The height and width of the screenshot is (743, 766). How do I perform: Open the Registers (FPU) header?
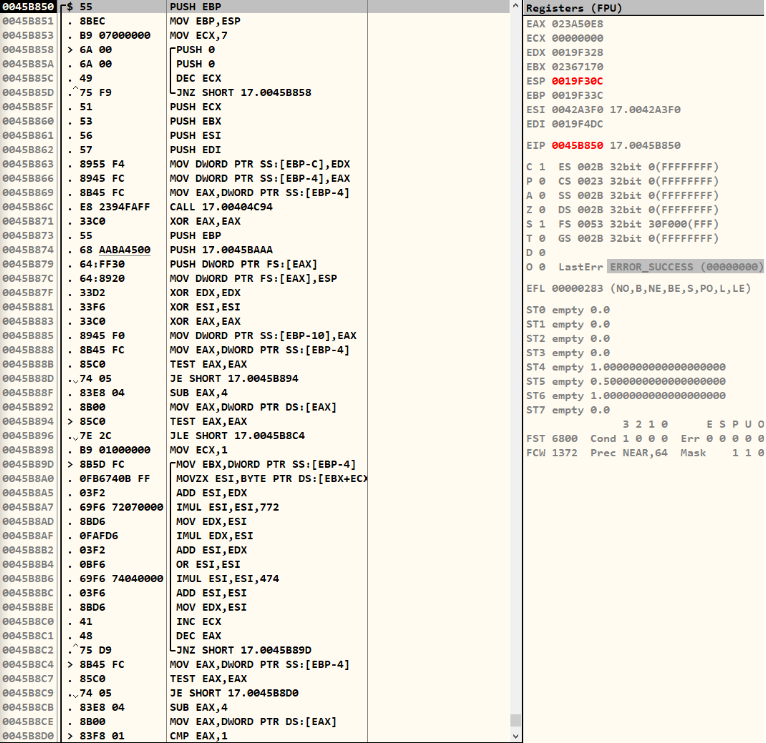pyautogui.click(x=644, y=8)
